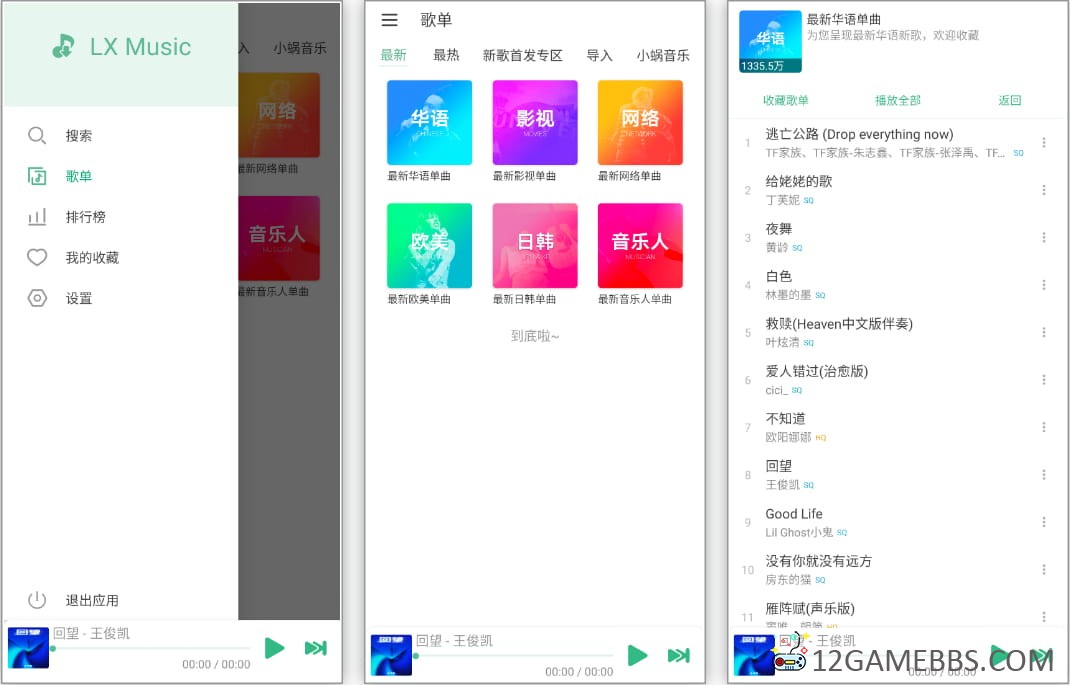Open three-dot menu for song 白色
1070x685 pixels.
pyautogui.click(x=1044, y=285)
